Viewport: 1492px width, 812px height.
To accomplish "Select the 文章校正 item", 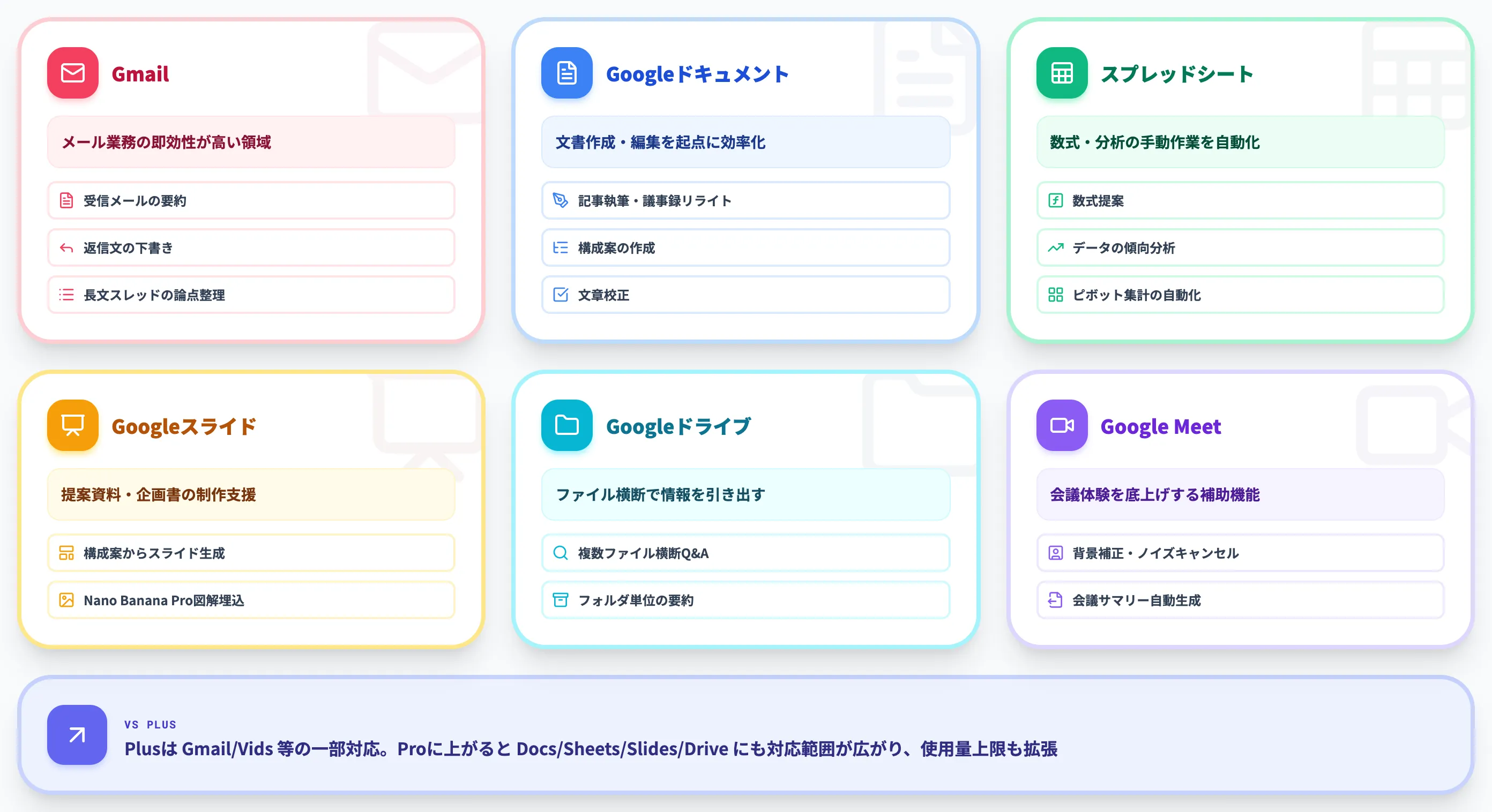I will (745, 295).
